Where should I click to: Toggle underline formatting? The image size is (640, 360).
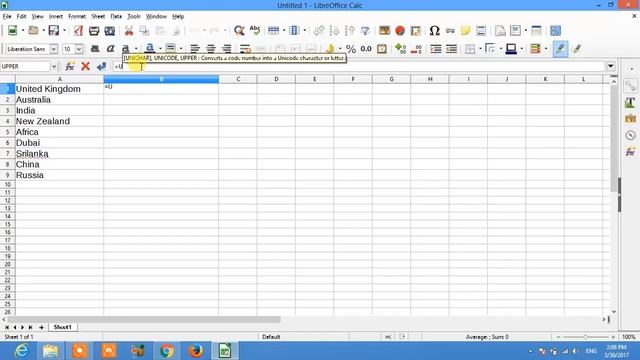[126, 49]
